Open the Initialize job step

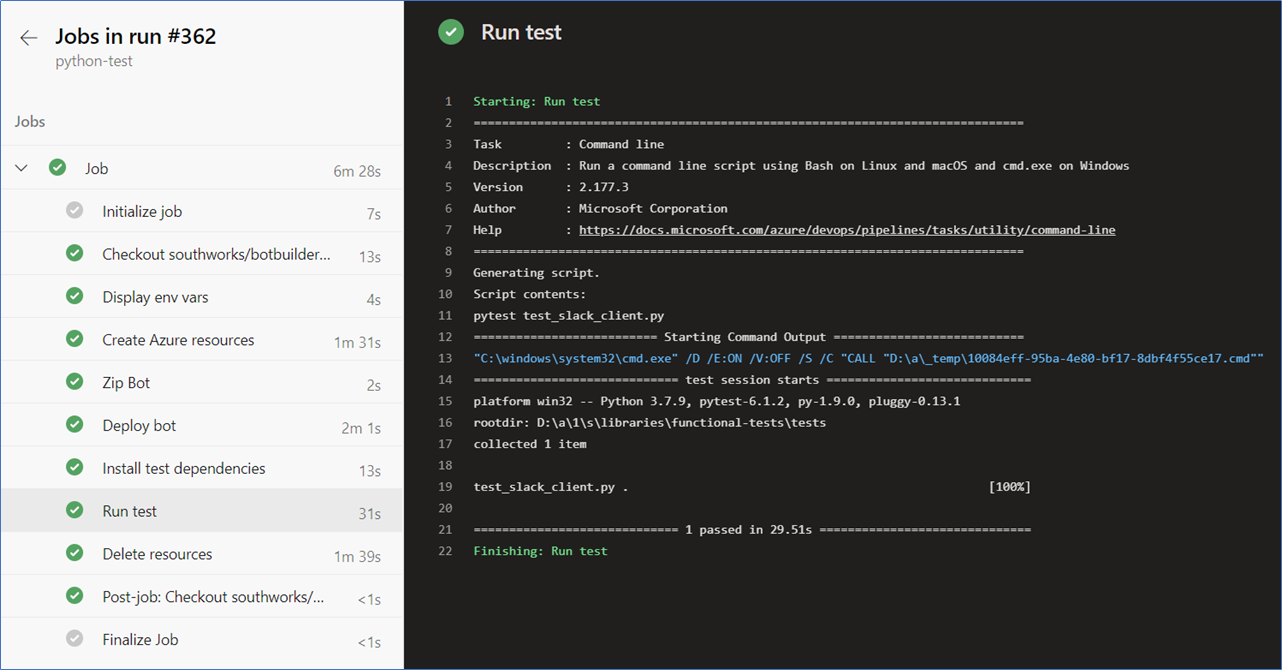pyautogui.click(x=201, y=211)
